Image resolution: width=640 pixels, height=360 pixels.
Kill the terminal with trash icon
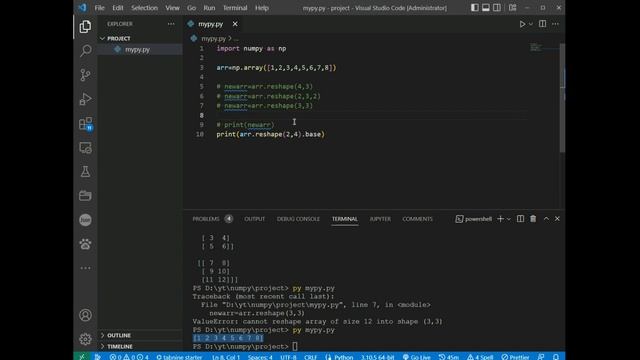pos(533,219)
